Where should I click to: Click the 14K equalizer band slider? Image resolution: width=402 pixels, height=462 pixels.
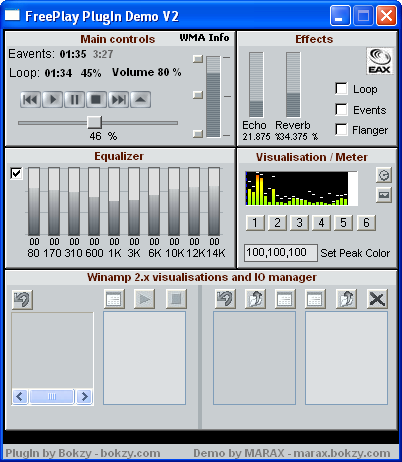214,202
